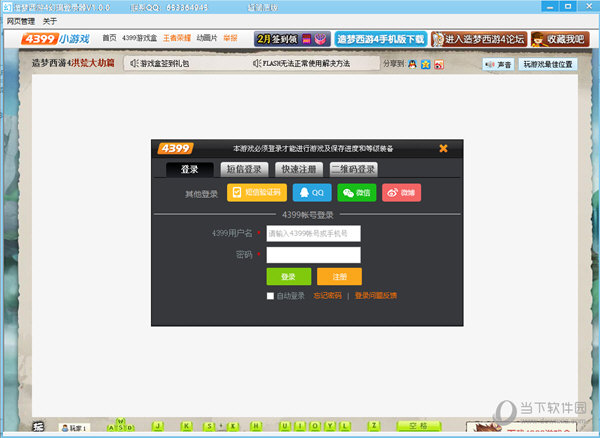This screenshot has width=600, height=438.
Task: Click the 玩家1 player indicator
Action: (x=74, y=428)
